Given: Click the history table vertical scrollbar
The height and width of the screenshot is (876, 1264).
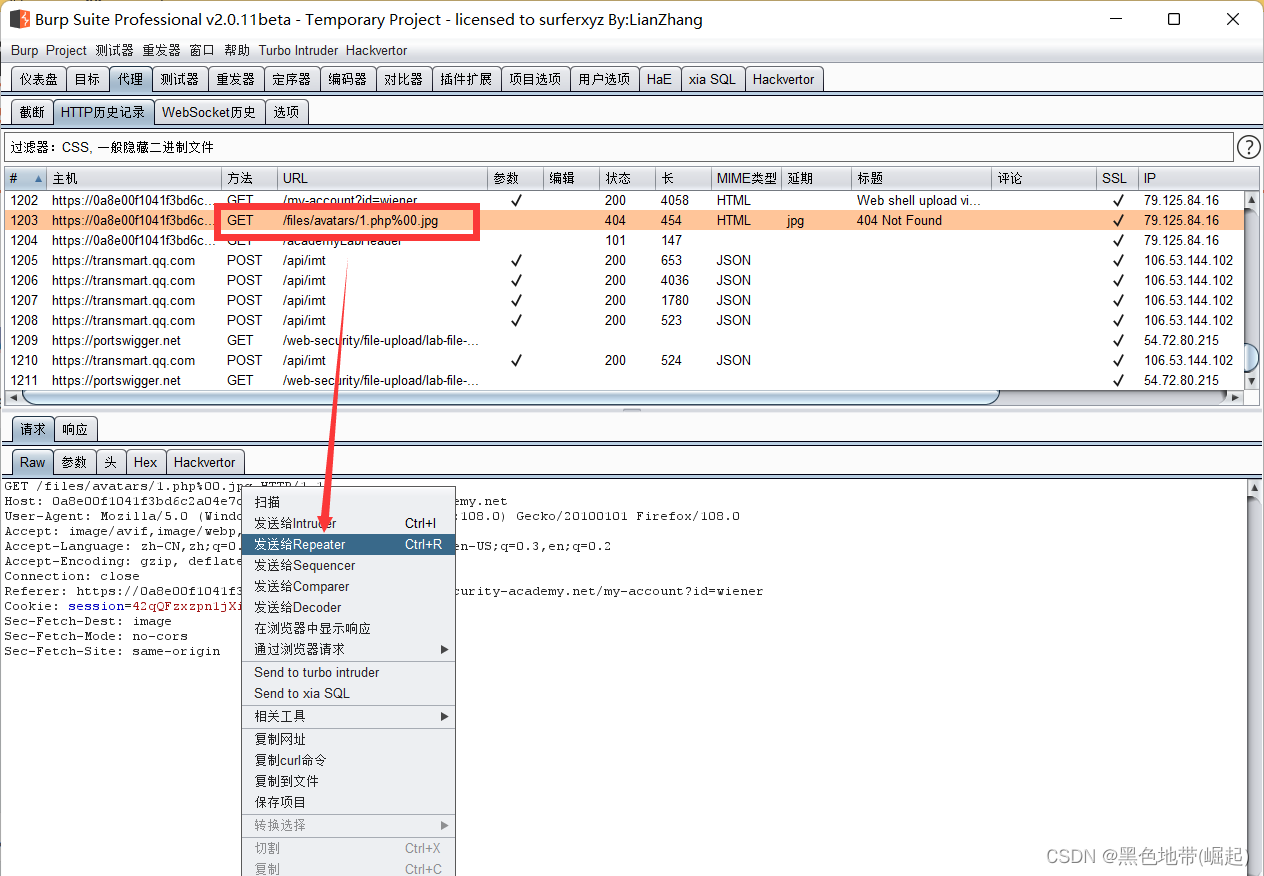Looking at the screenshot, I should [1252, 290].
